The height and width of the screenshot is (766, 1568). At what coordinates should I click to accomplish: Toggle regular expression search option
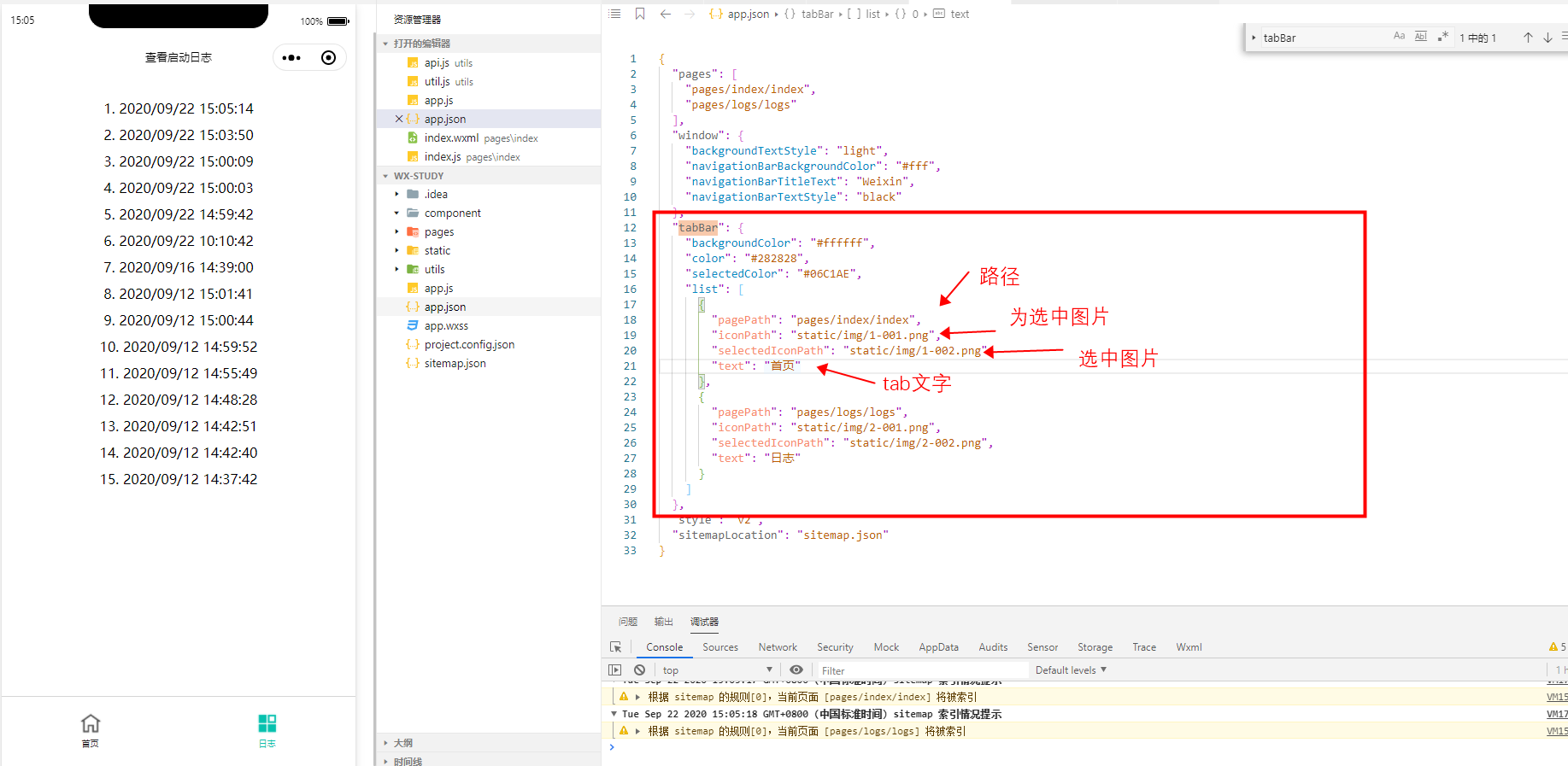point(1442,37)
